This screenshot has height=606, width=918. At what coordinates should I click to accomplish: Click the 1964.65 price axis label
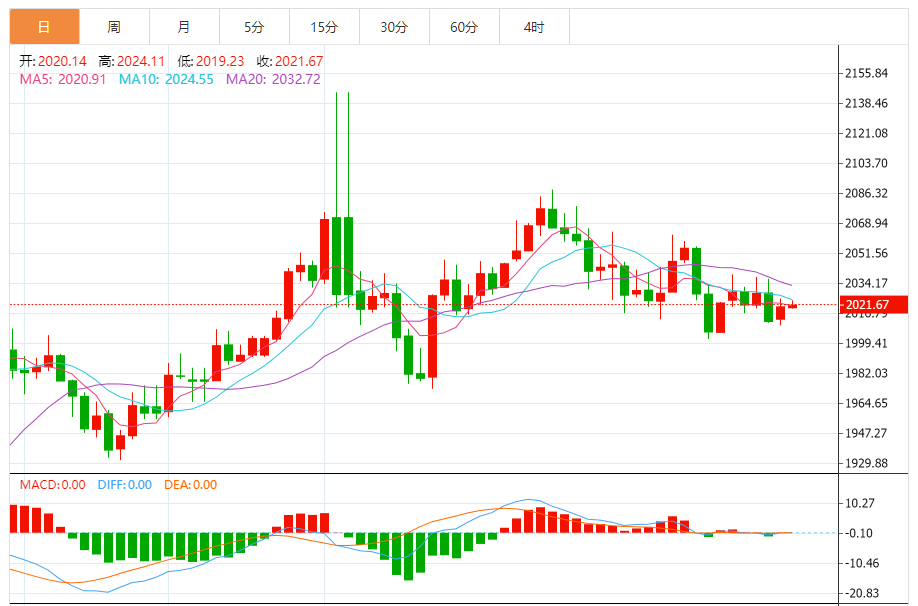click(x=866, y=403)
